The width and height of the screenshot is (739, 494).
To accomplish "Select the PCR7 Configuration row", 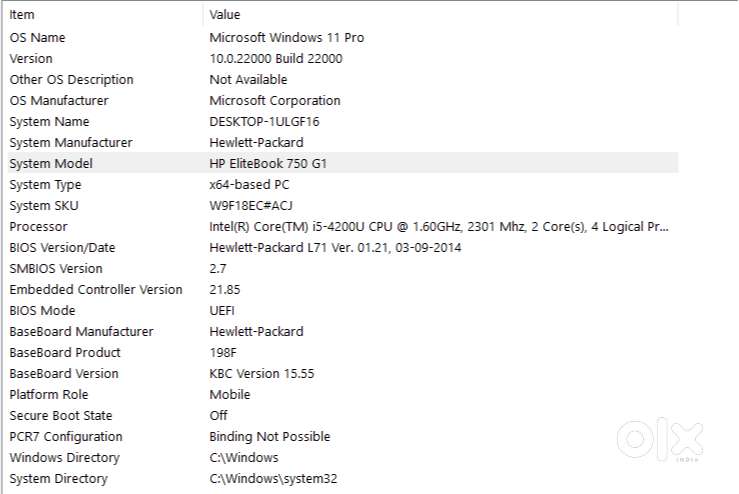I will (66, 436).
